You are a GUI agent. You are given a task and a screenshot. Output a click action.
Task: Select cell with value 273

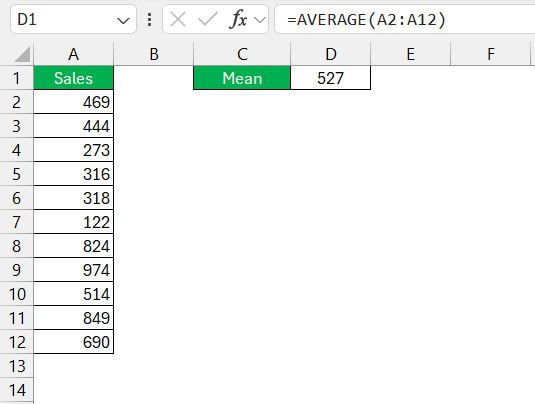(x=73, y=150)
